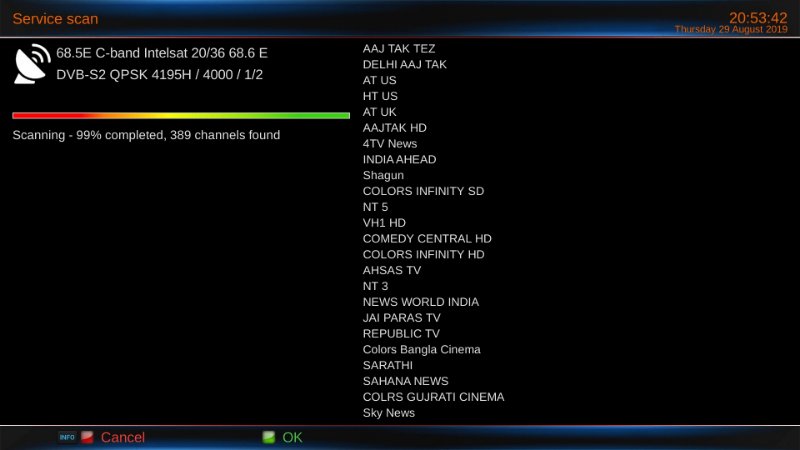Select SARATHI channel
The image size is (800, 450).
[x=388, y=365]
